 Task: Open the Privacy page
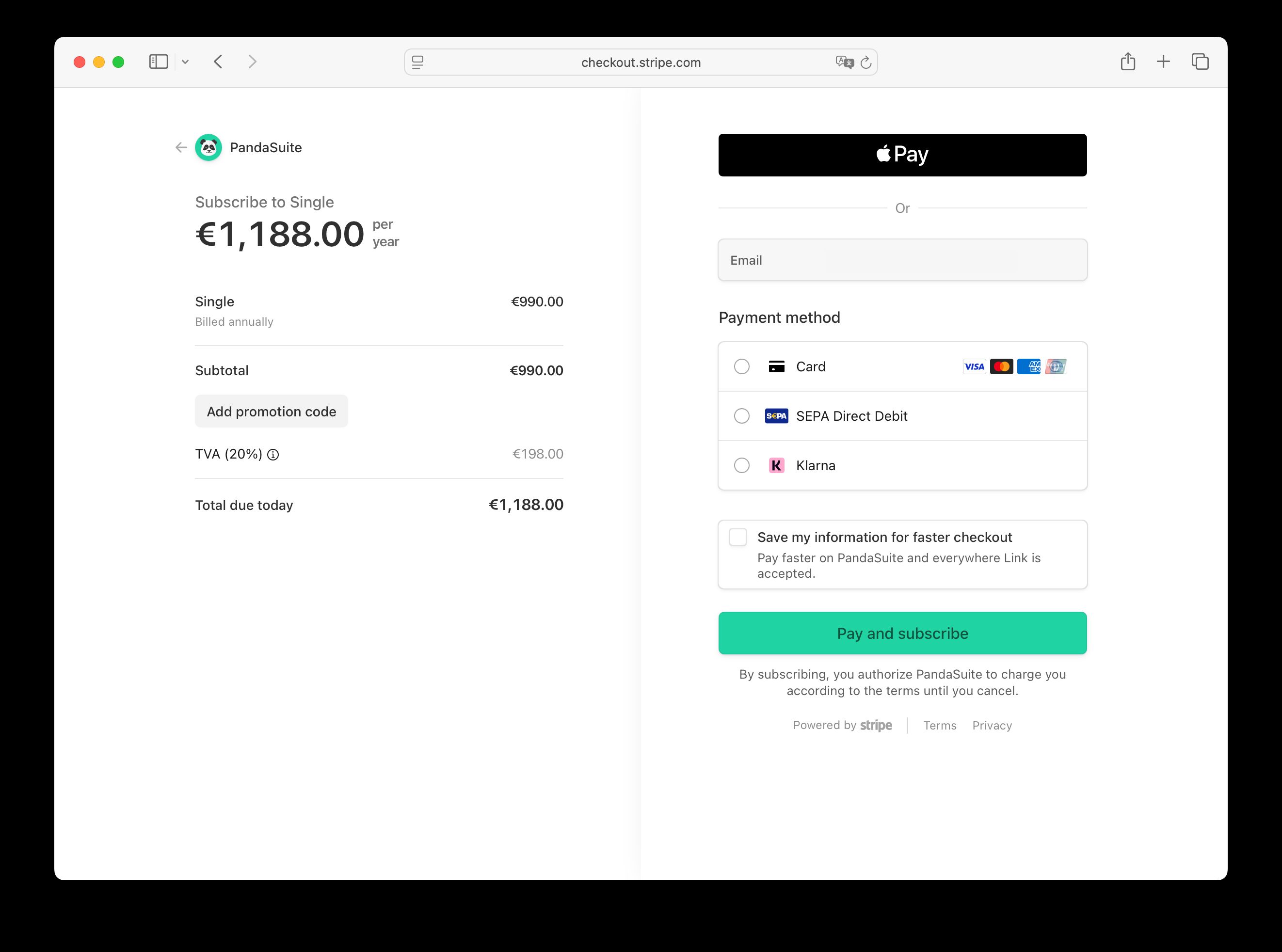[x=992, y=725]
